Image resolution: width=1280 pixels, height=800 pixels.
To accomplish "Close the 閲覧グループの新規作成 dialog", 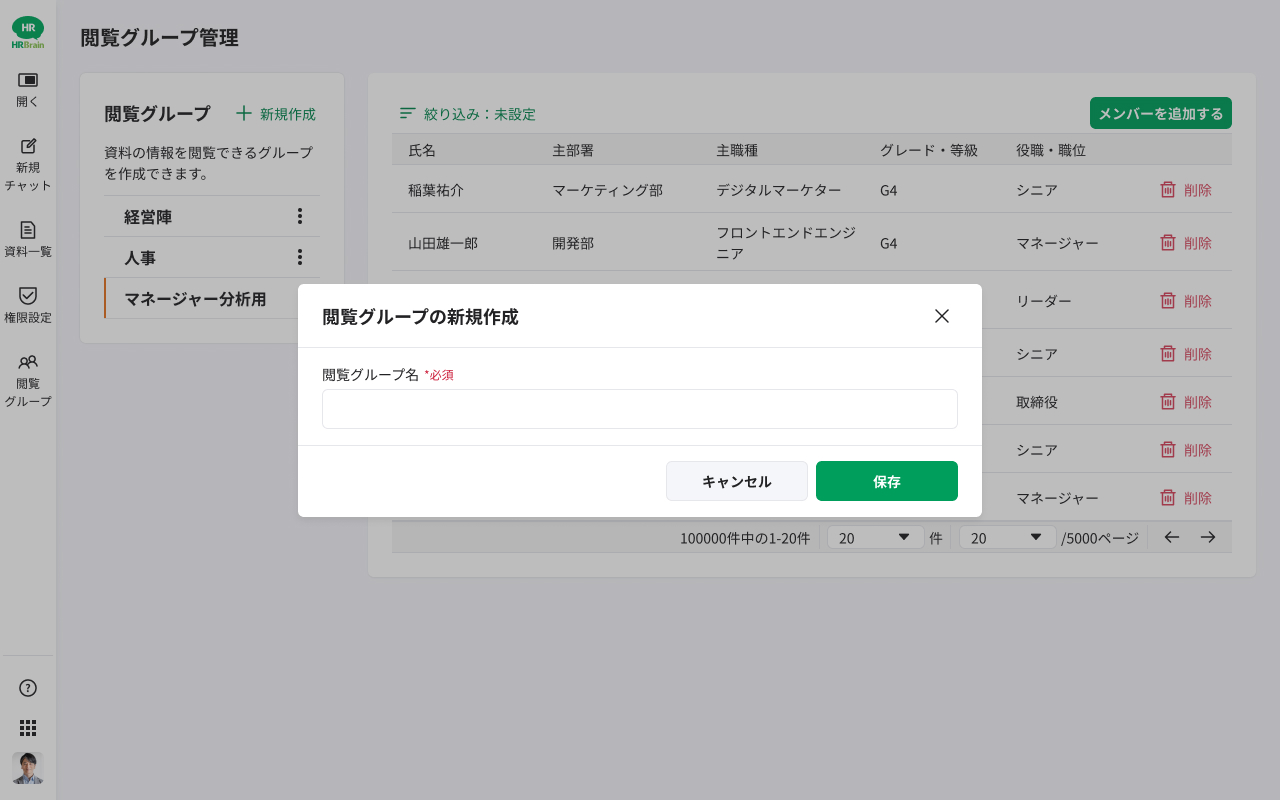I will click(x=942, y=316).
